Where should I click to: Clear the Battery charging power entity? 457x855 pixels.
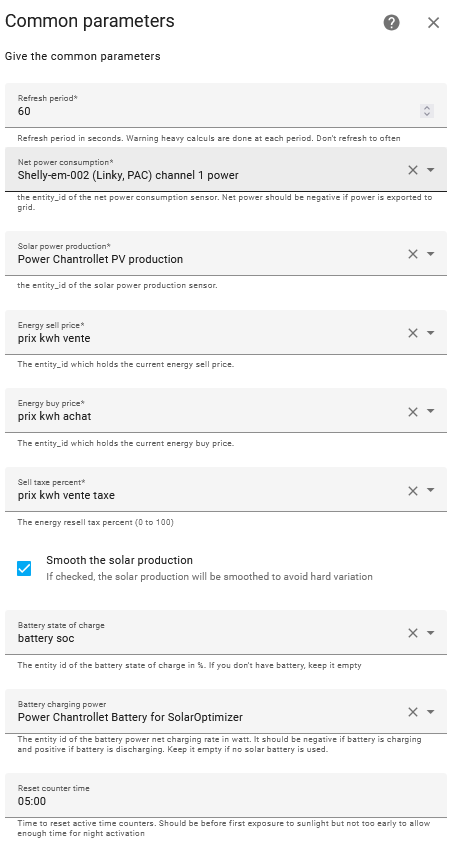[x=413, y=712]
